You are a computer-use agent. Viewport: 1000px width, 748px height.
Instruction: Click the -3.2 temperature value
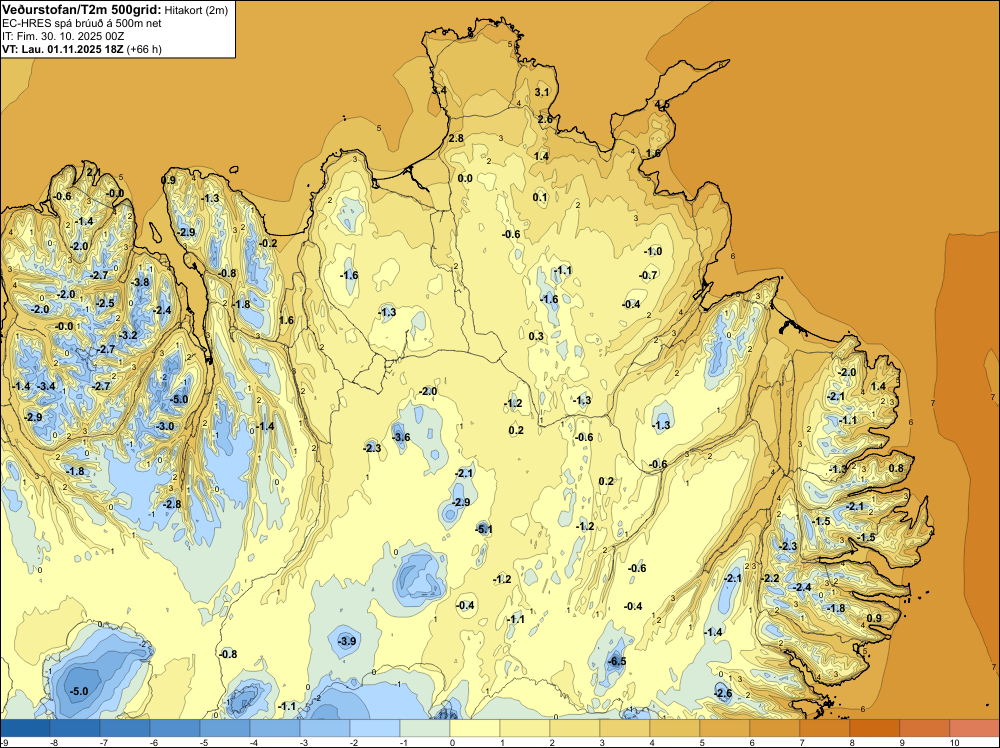tap(128, 335)
